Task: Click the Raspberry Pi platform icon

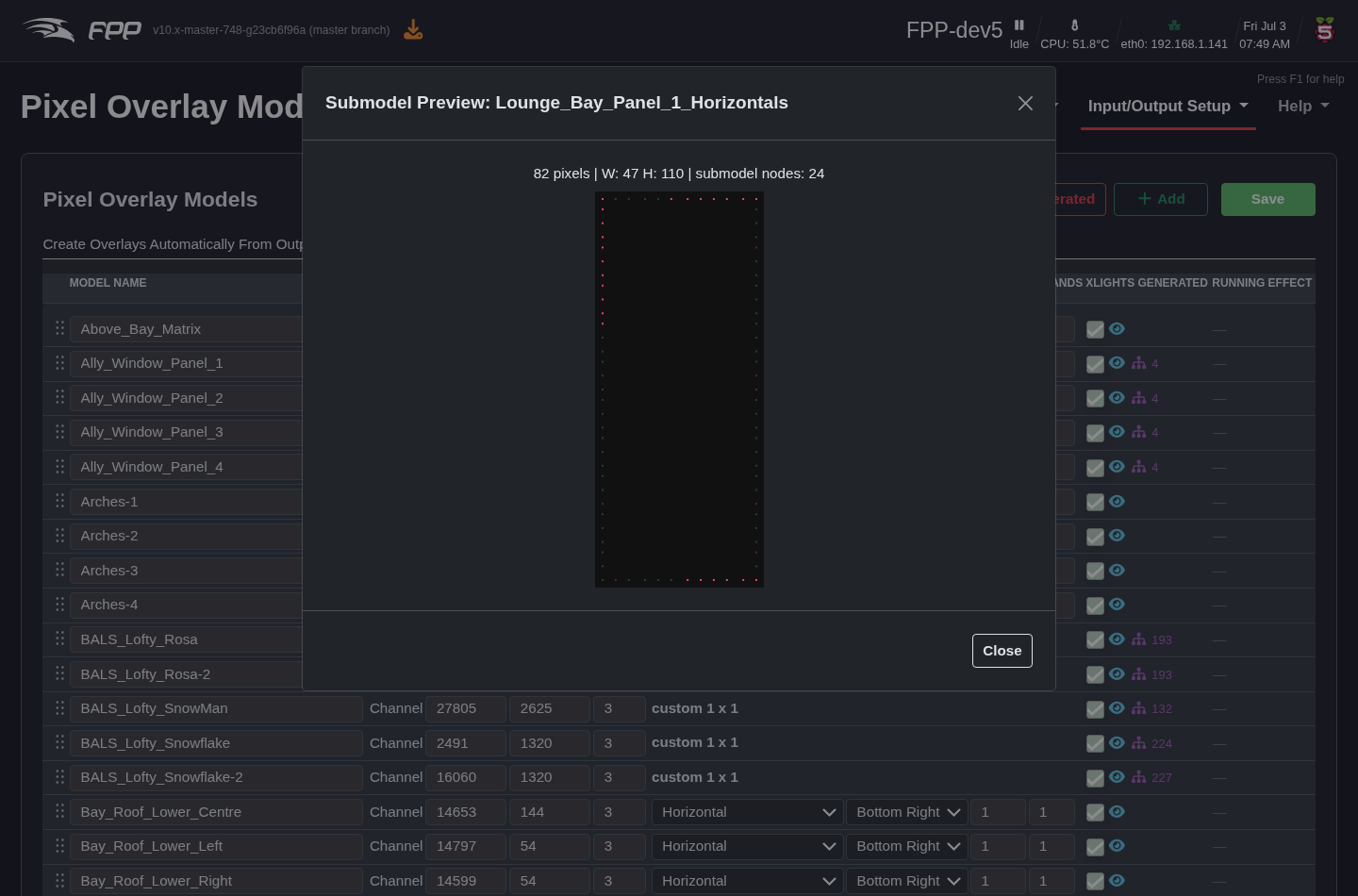Action: point(1325,29)
